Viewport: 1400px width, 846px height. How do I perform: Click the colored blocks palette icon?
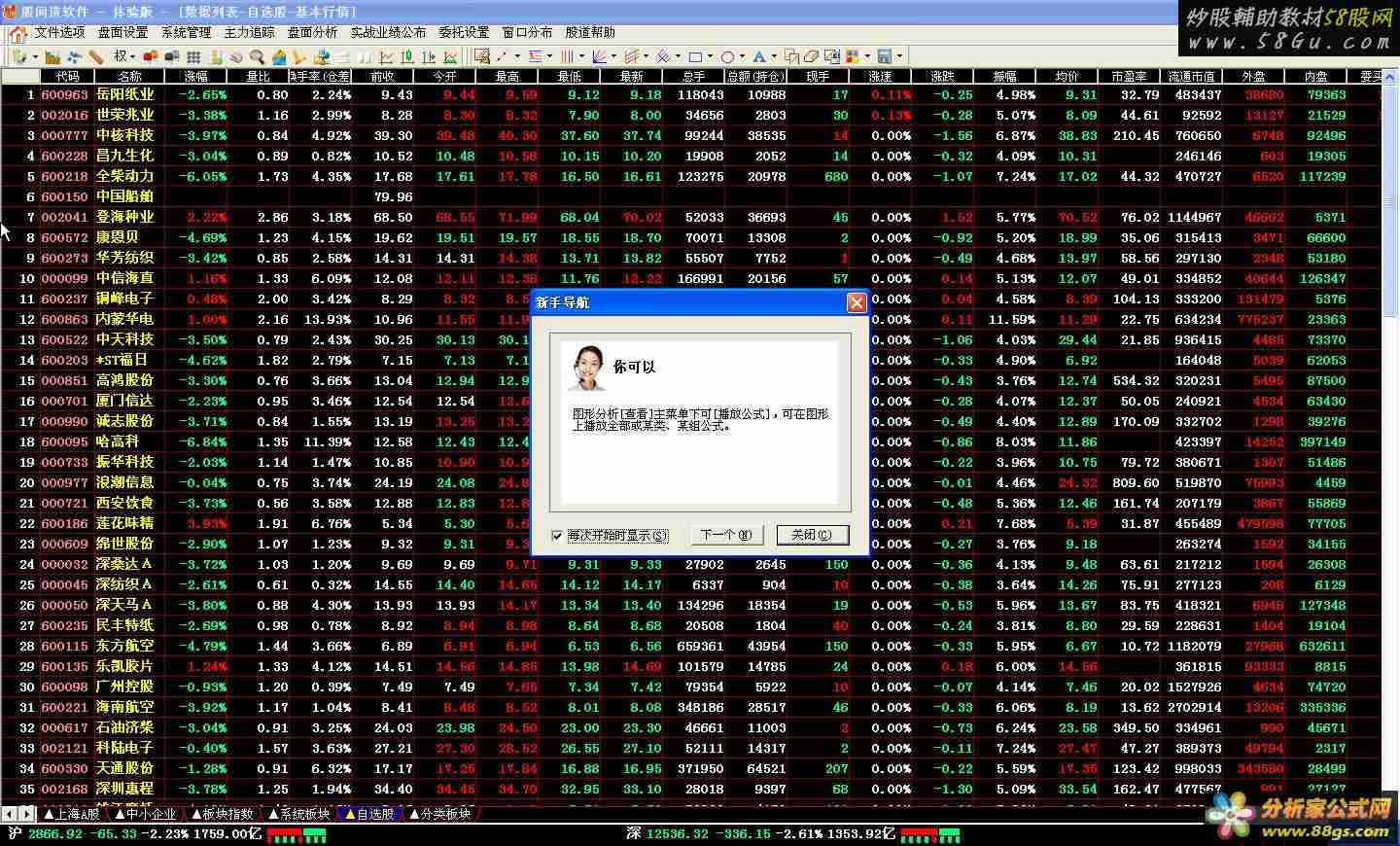(x=853, y=56)
